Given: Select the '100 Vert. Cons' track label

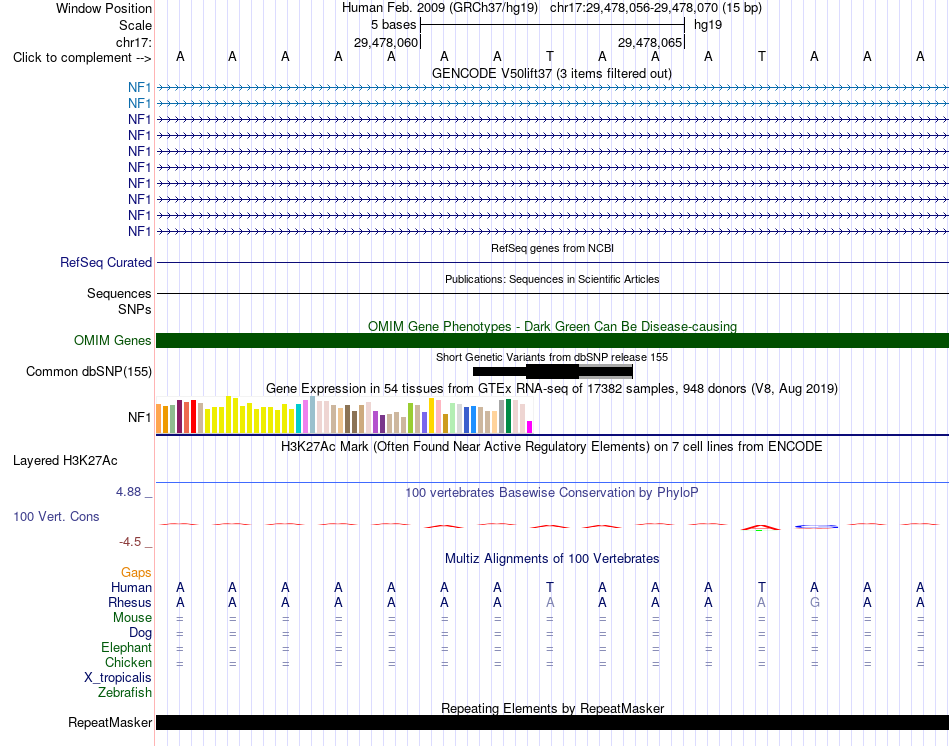Looking at the screenshot, I should click(56, 516).
